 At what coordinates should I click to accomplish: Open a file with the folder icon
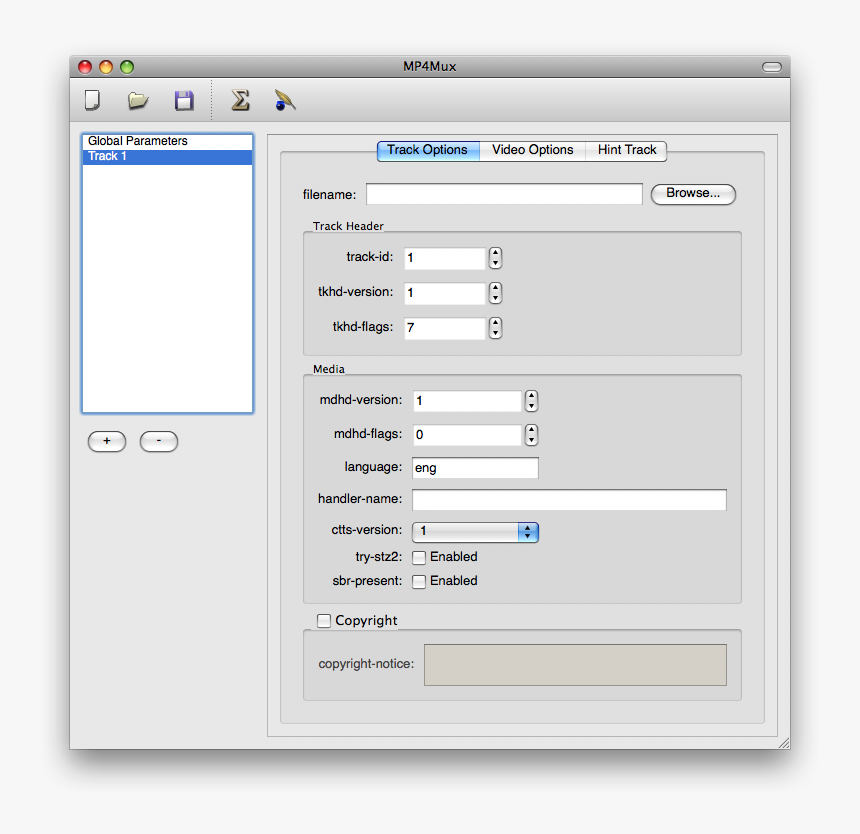(x=138, y=100)
